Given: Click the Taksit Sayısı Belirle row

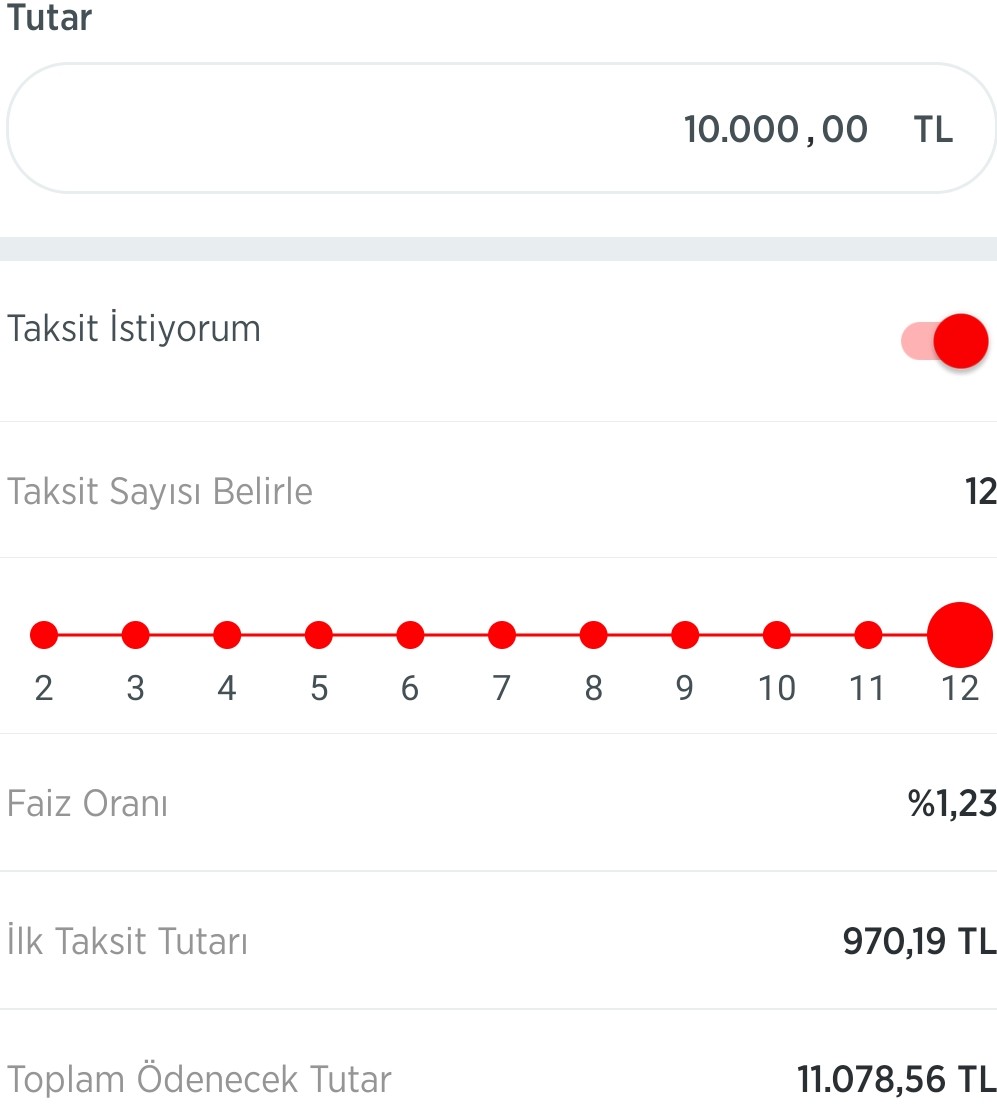Looking at the screenshot, I should tap(498, 490).
